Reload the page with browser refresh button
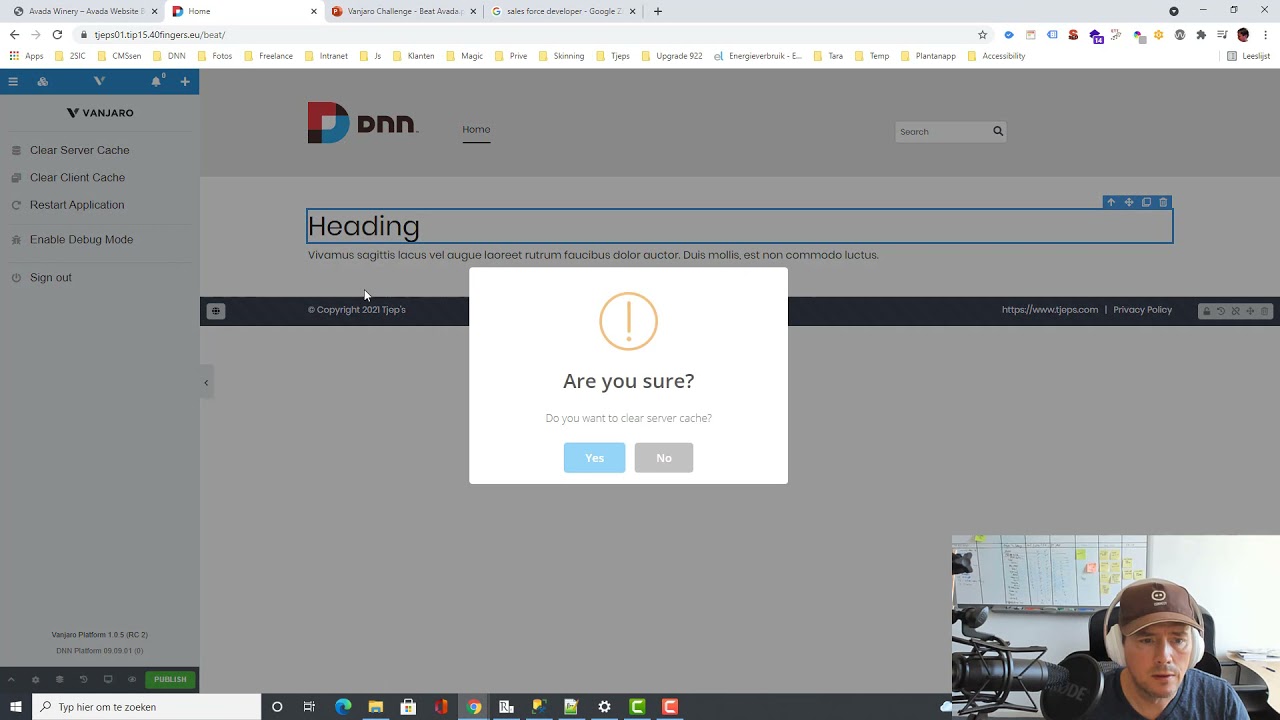 pyautogui.click(x=57, y=34)
